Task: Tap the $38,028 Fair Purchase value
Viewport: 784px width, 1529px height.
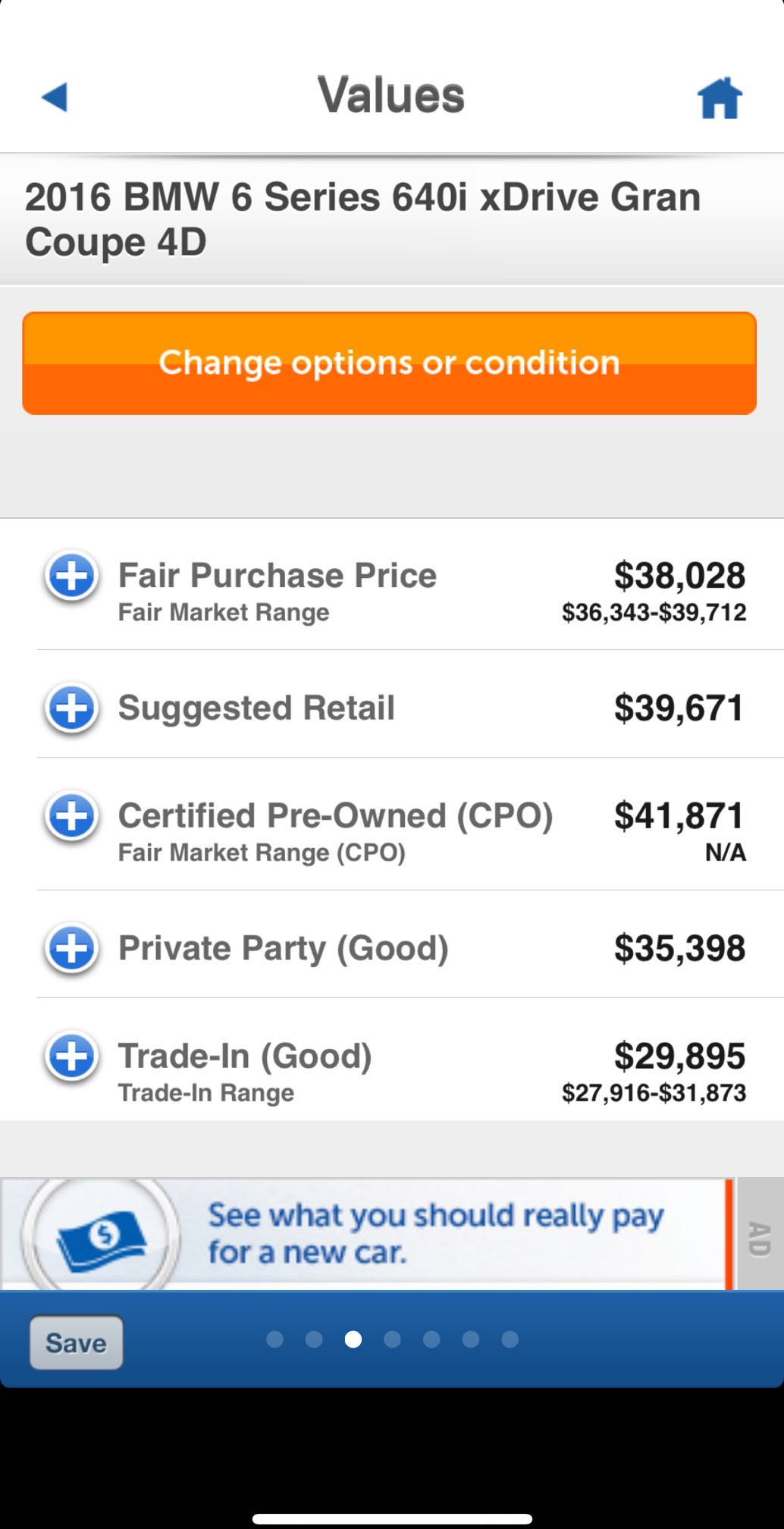Action: pyautogui.click(x=679, y=576)
